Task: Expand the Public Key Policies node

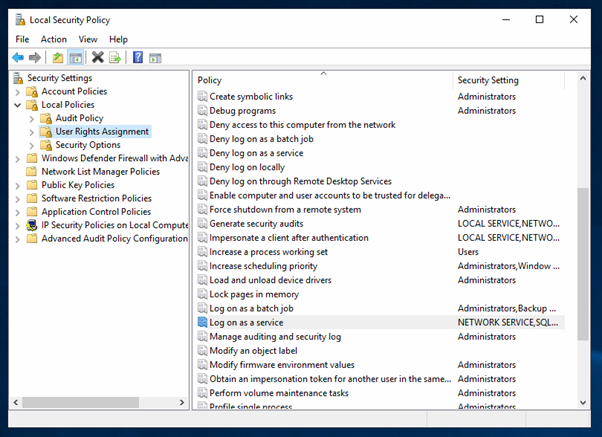Action: pos(18,184)
